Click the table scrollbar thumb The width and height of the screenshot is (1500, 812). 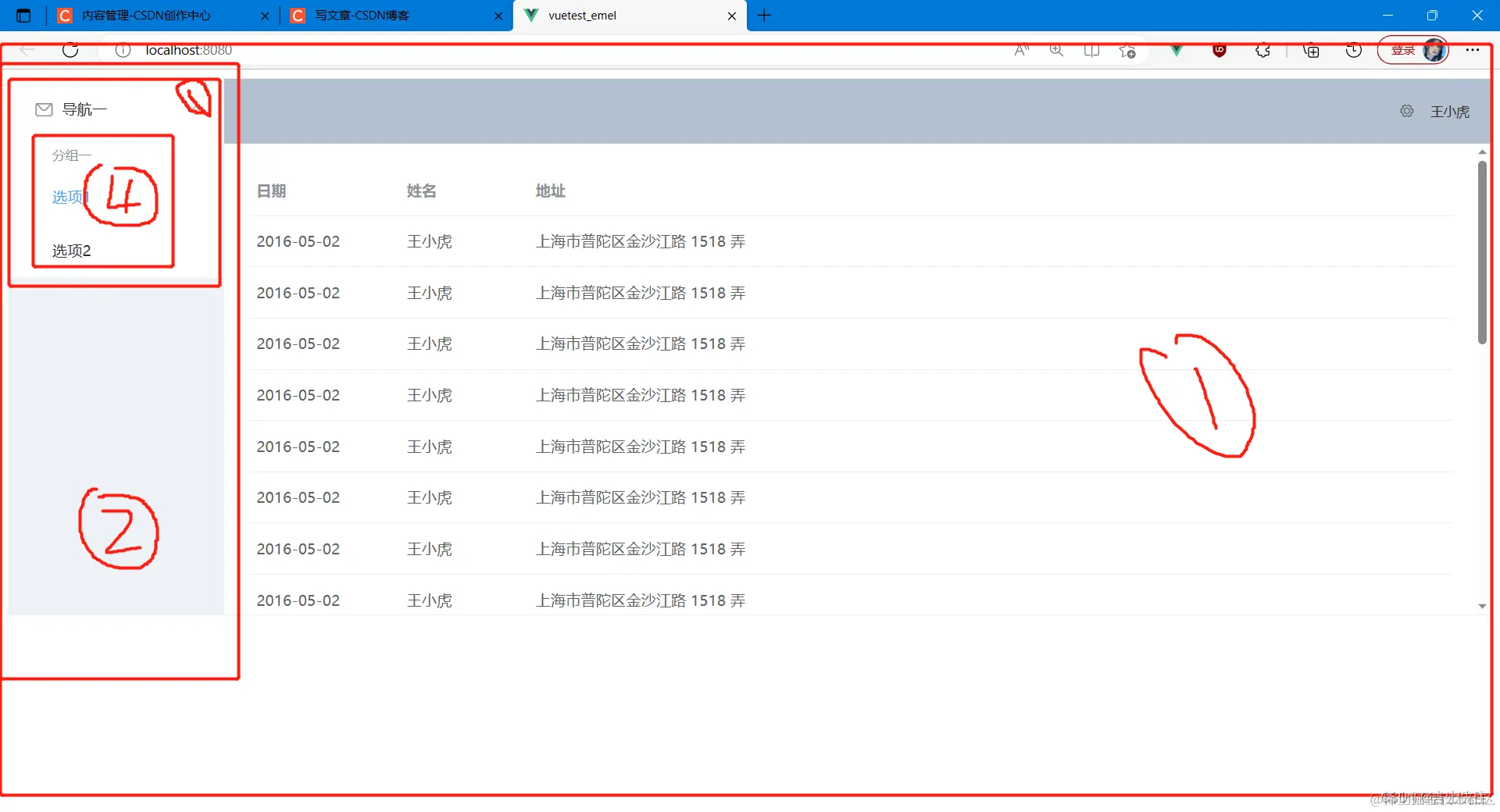[x=1481, y=251]
